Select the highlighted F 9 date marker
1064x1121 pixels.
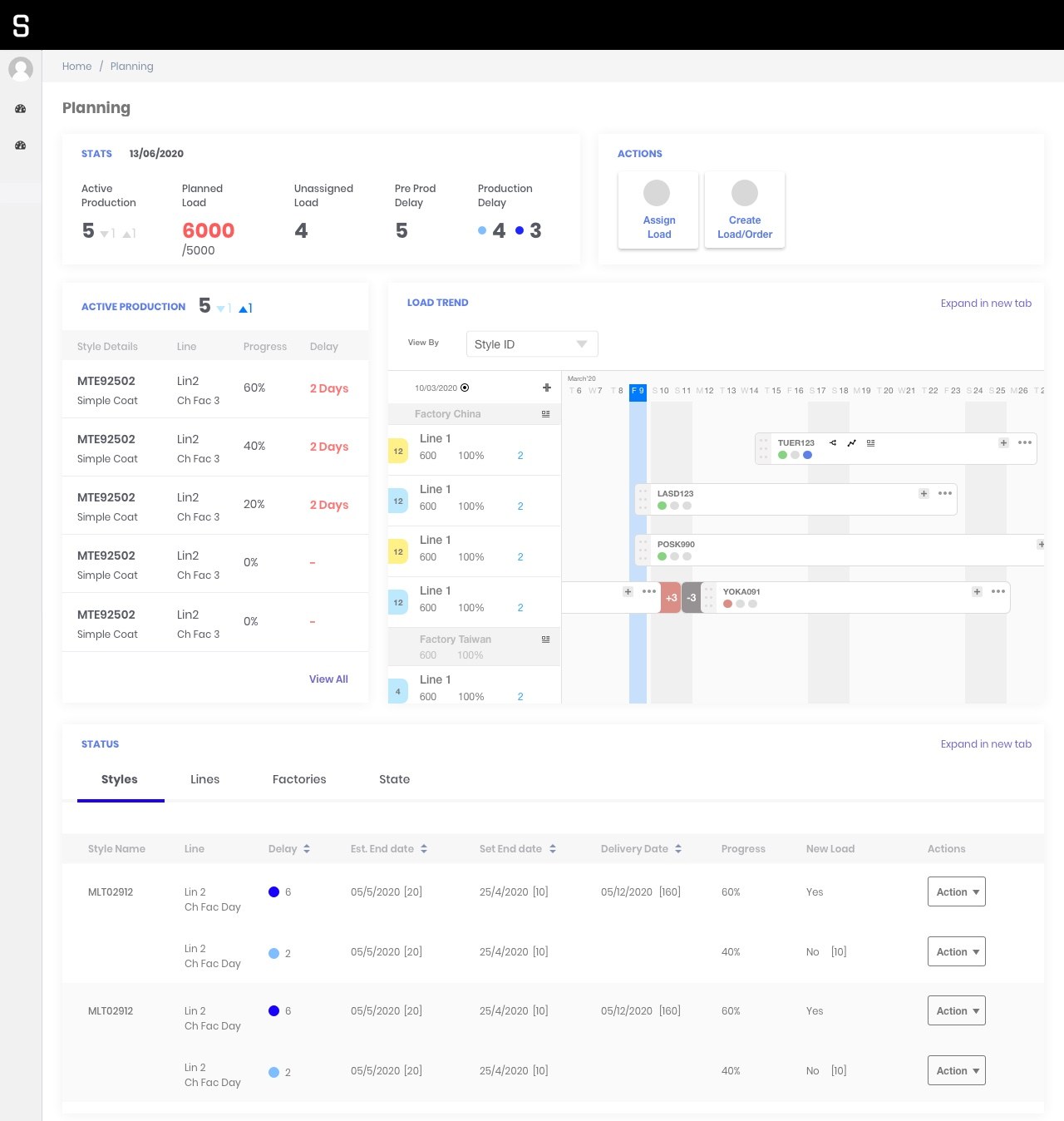click(x=638, y=391)
